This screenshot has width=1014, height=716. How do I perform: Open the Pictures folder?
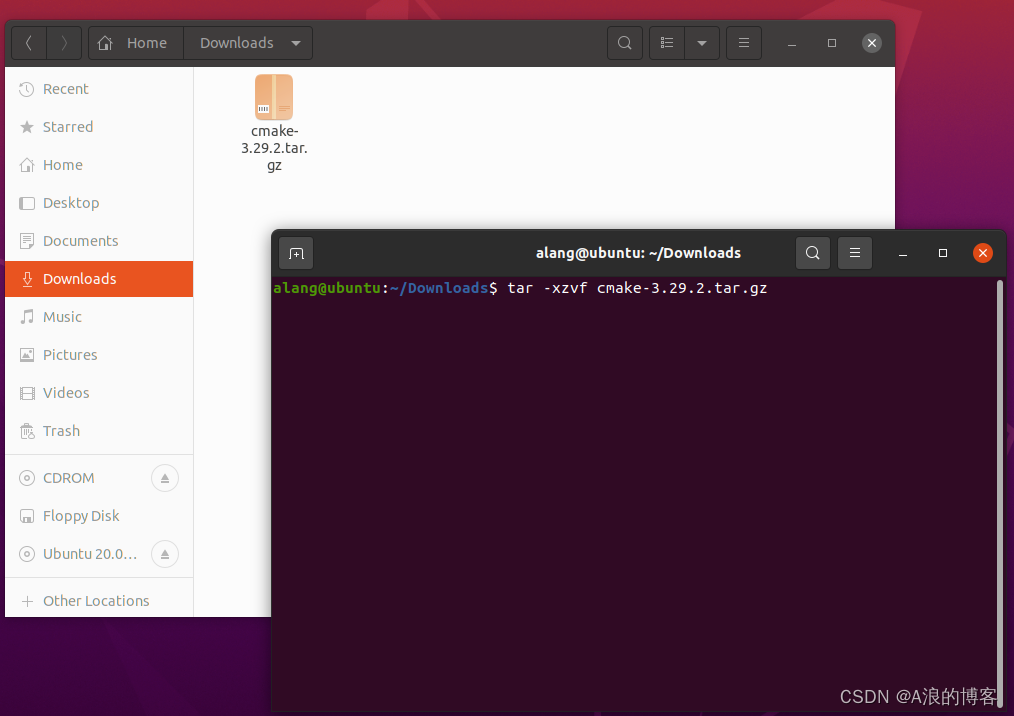pyautogui.click(x=70, y=355)
